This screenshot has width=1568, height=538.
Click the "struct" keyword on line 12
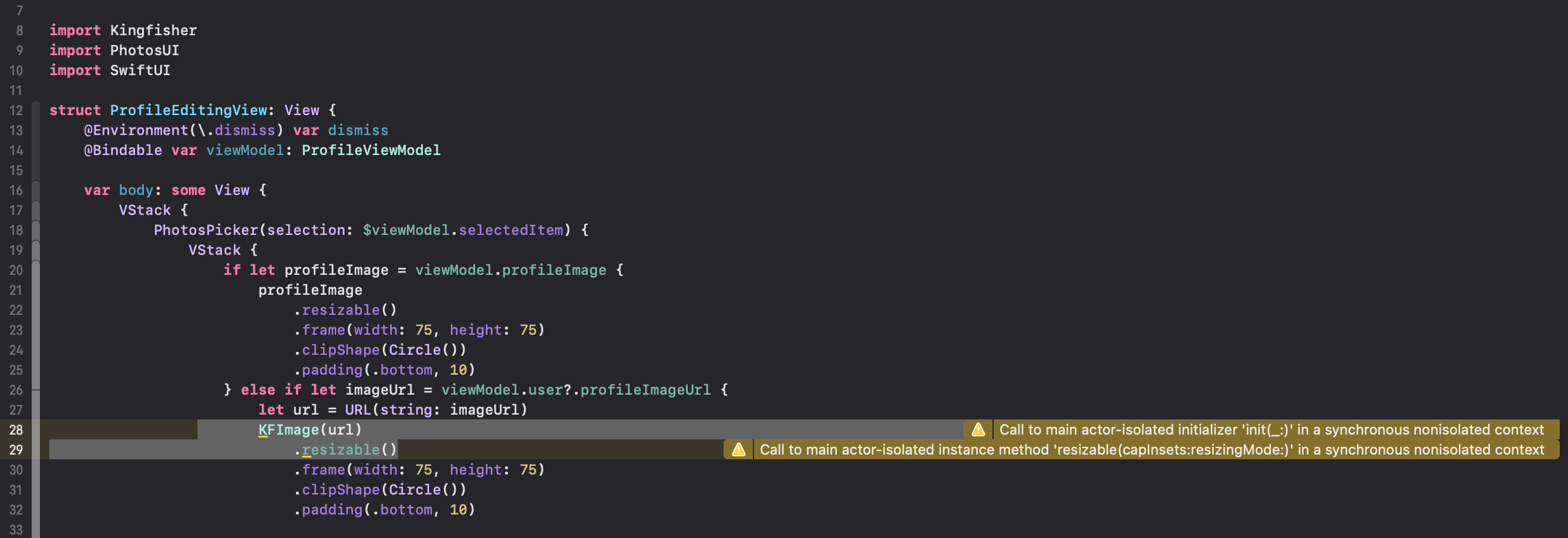75,110
